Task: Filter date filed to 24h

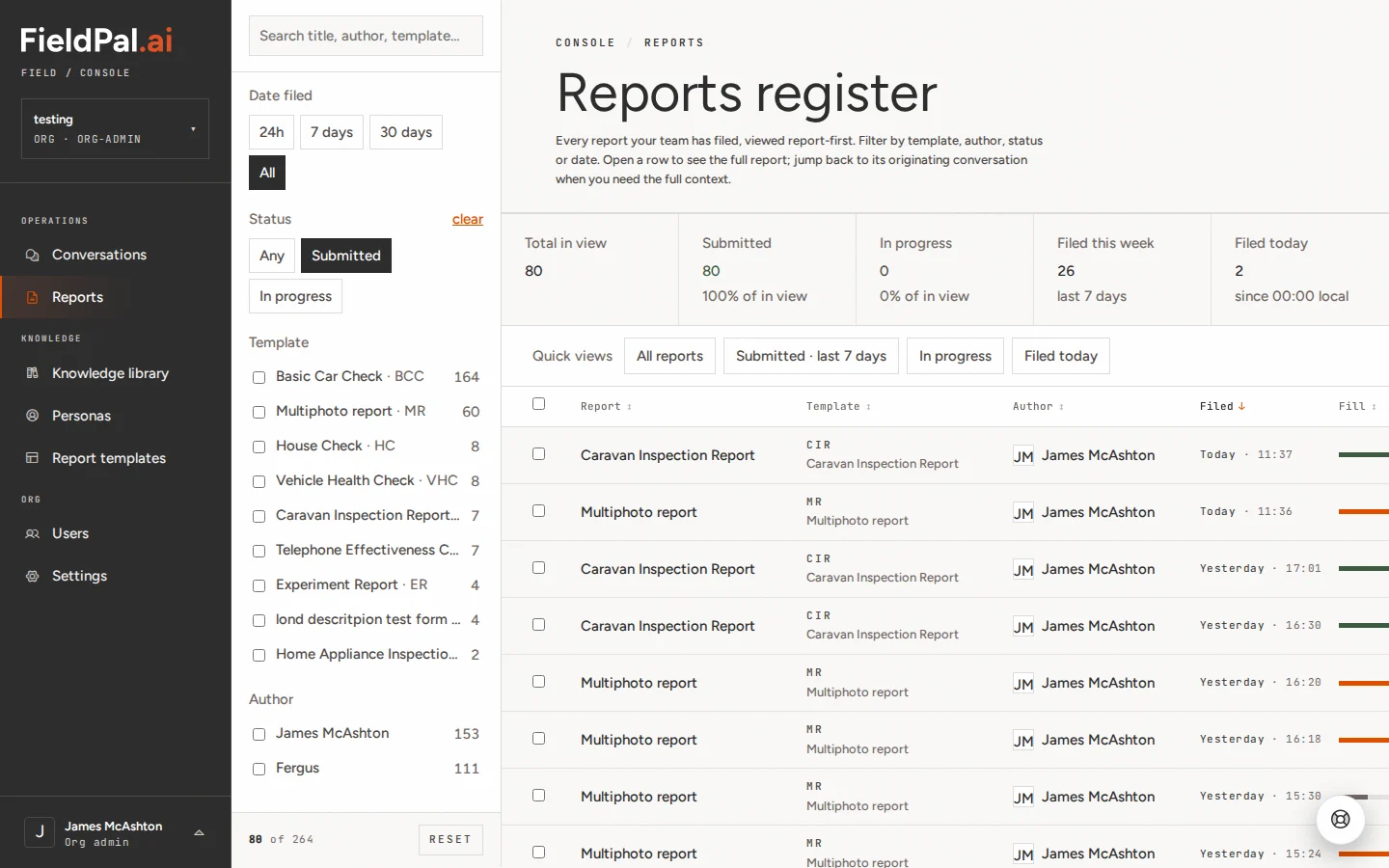Action: pyautogui.click(x=271, y=132)
